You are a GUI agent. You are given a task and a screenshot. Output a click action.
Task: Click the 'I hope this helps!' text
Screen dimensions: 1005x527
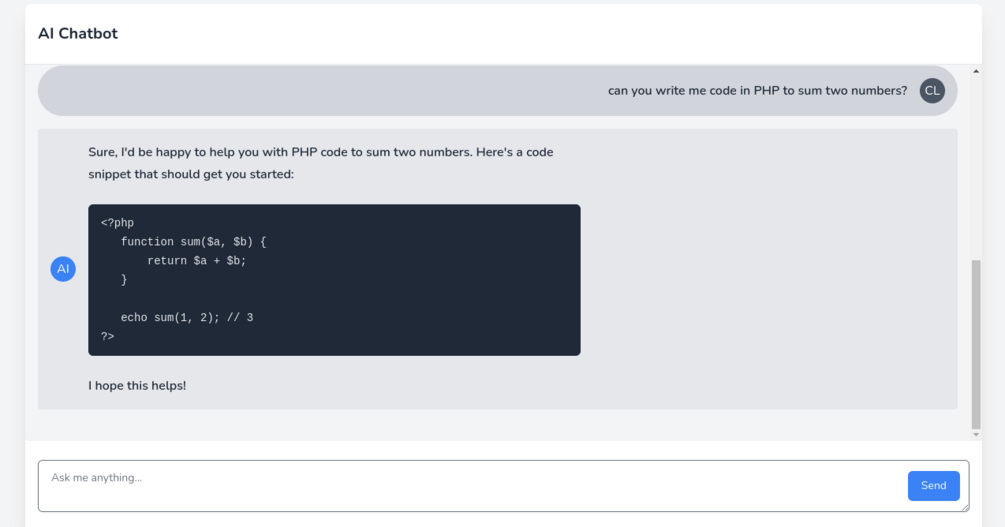pos(137,385)
